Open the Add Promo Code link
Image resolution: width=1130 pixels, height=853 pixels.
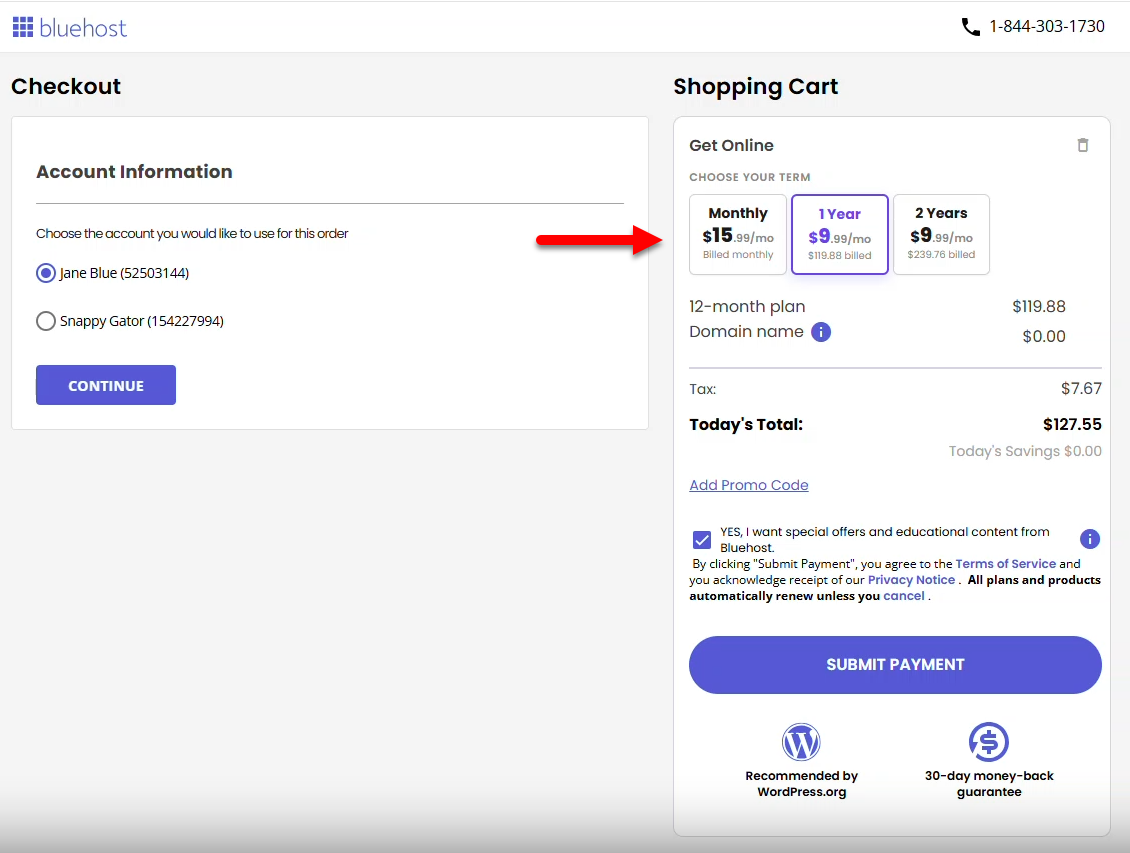(749, 485)
